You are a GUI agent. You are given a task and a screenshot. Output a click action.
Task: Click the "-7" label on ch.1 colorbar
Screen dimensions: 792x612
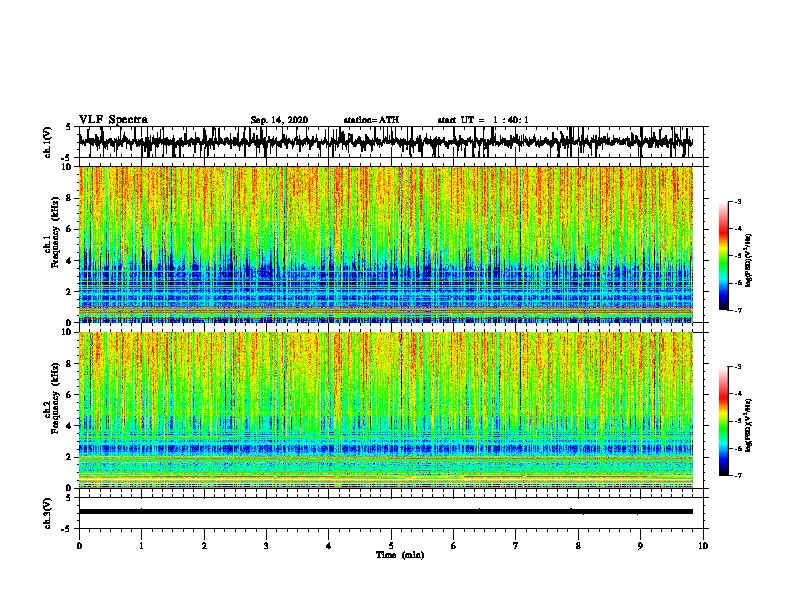tap(738, 310)
